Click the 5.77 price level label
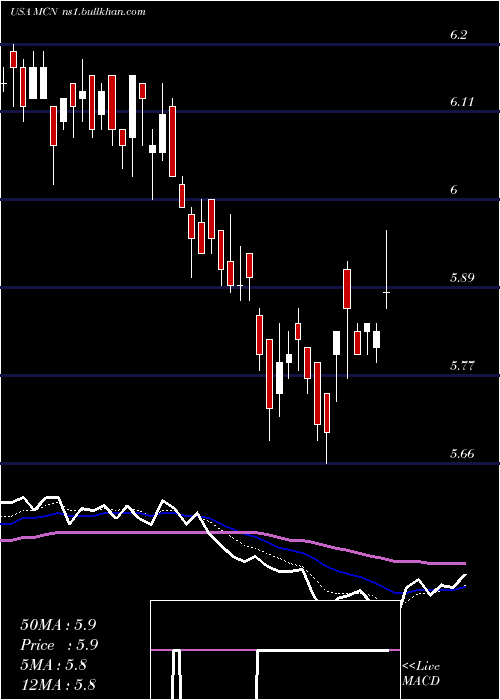 (462, 366)
